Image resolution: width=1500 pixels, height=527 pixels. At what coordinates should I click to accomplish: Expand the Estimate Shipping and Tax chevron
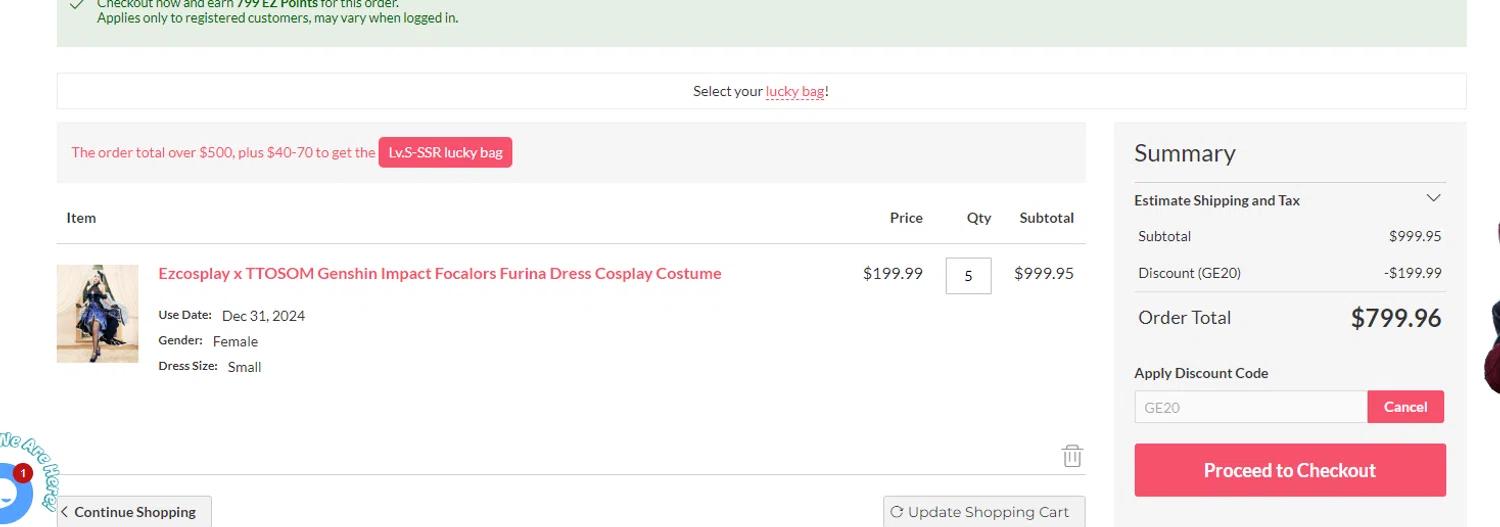pyautogui.click(x=1433, y=198)
